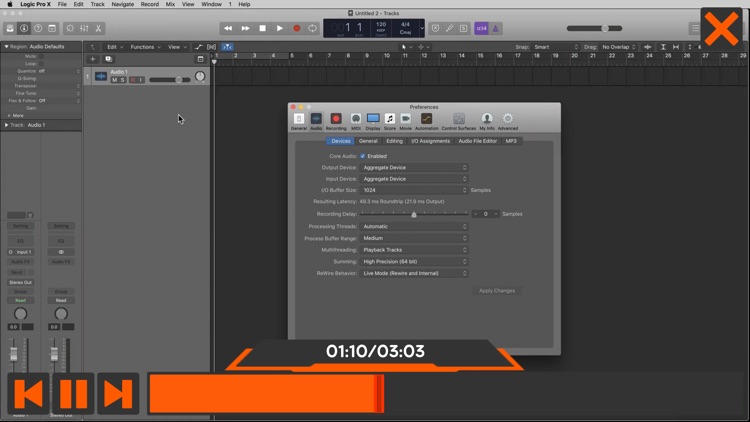Select Display icon in Preferences toolbar

tap(373, 122)
